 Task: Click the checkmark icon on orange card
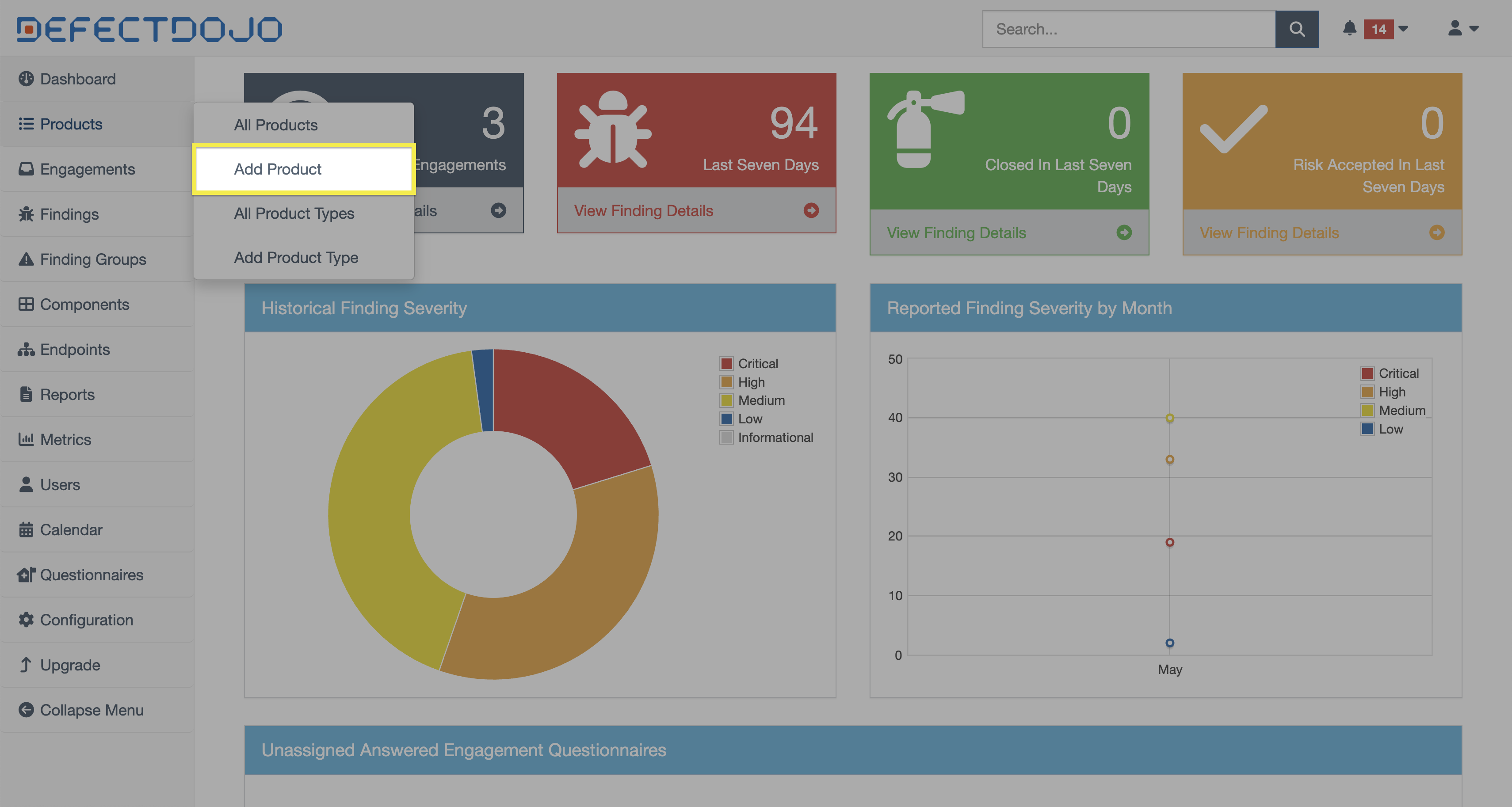point(1233,129)
